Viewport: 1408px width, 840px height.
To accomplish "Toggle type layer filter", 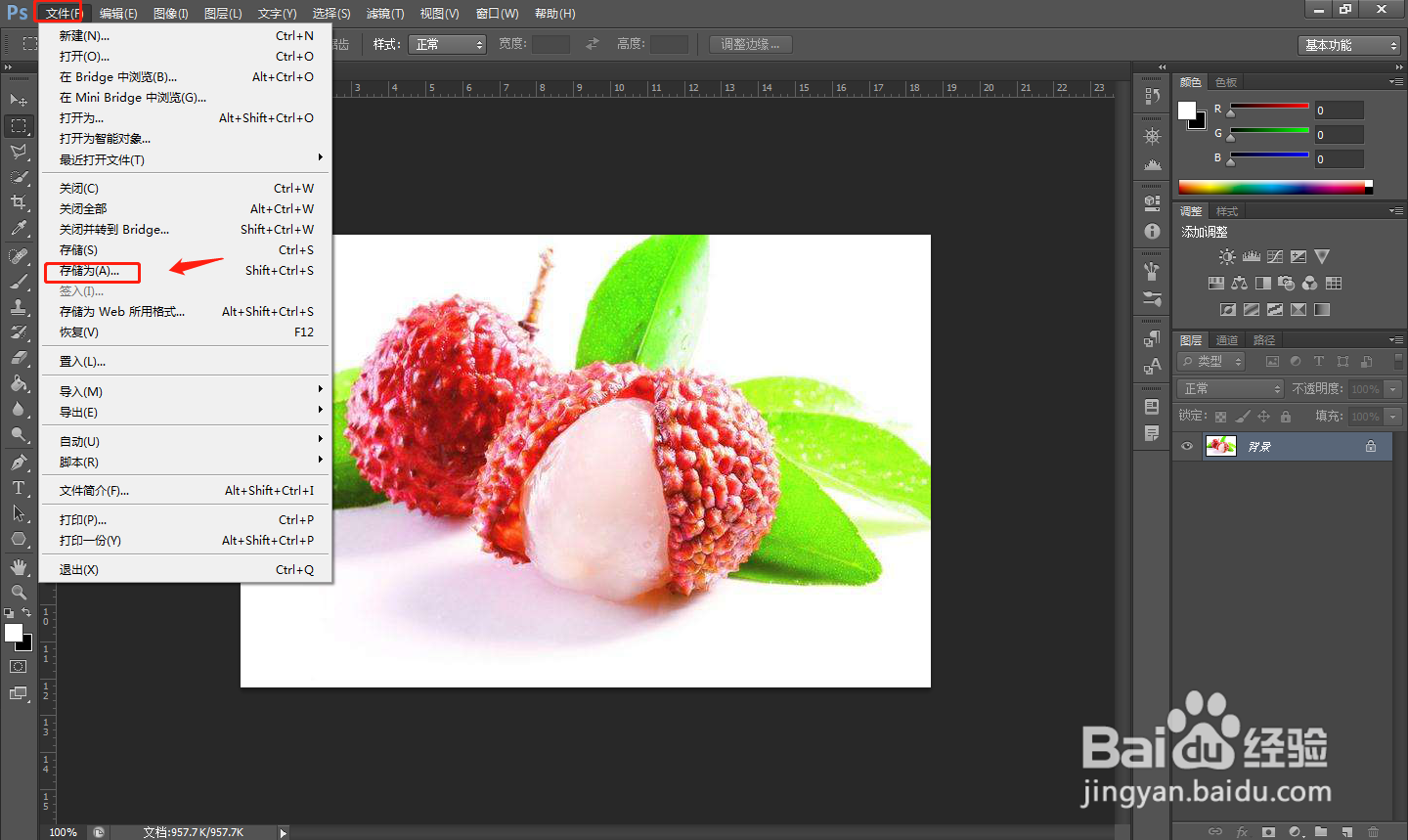I will tap(1319, 362).
